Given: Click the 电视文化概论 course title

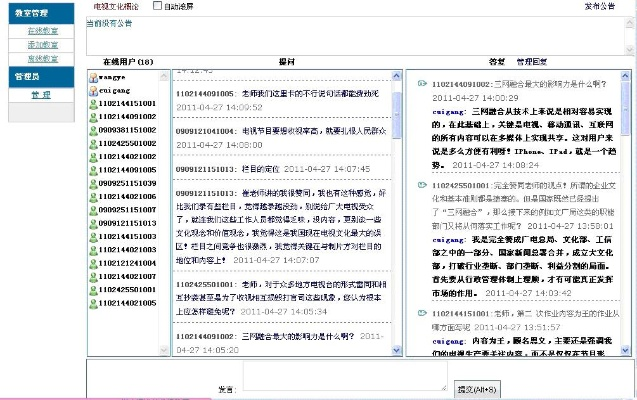Looking at the screenshot, I should point(116,6).
